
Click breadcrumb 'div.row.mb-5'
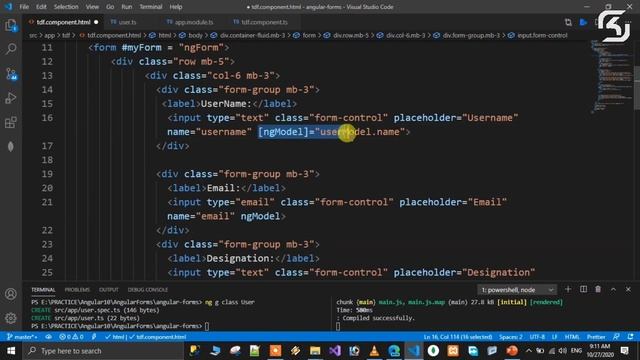click(x=350, y=36)
